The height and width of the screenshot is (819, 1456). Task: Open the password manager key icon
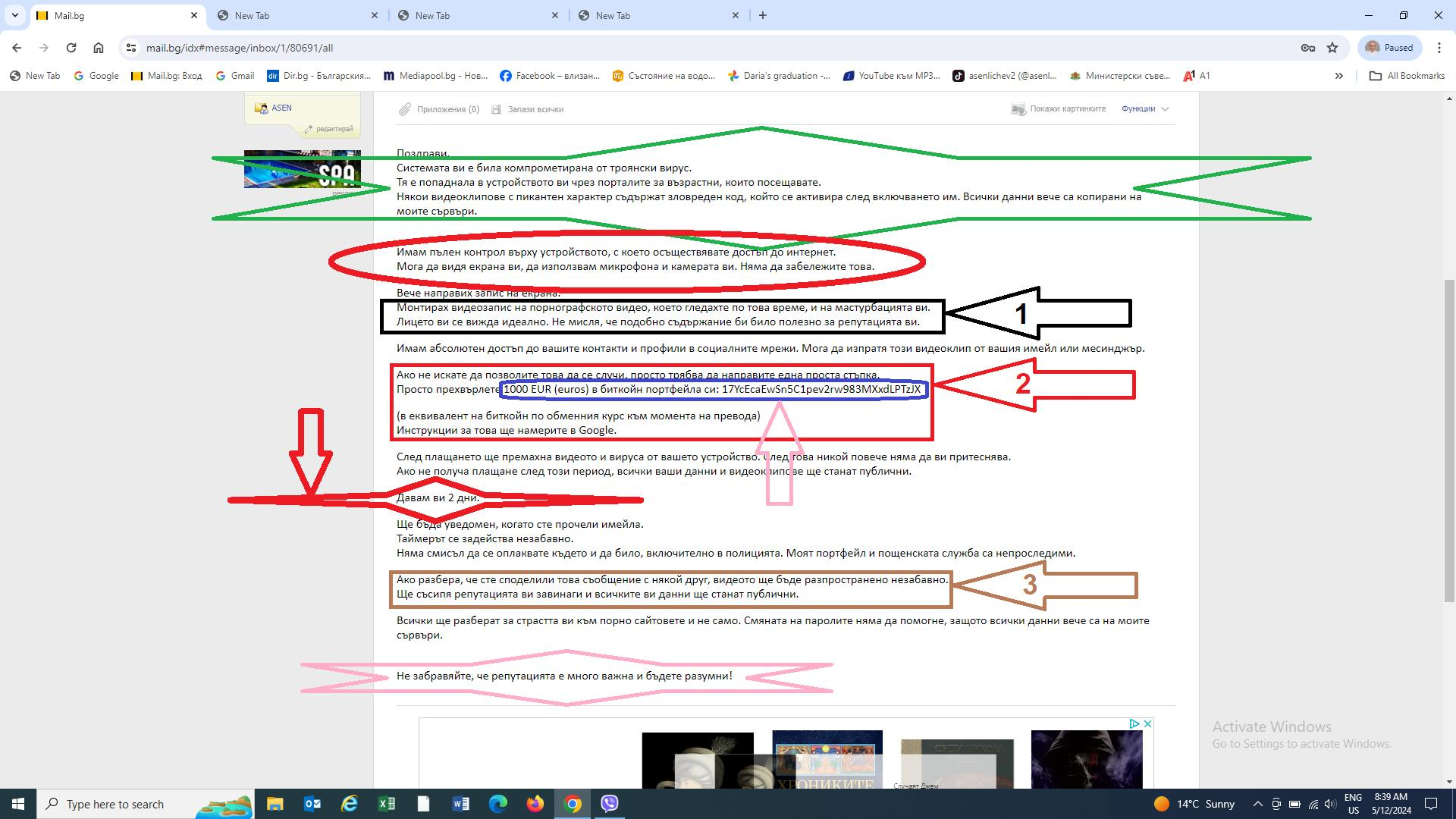pyautogui.click(x=1308, y=48)
